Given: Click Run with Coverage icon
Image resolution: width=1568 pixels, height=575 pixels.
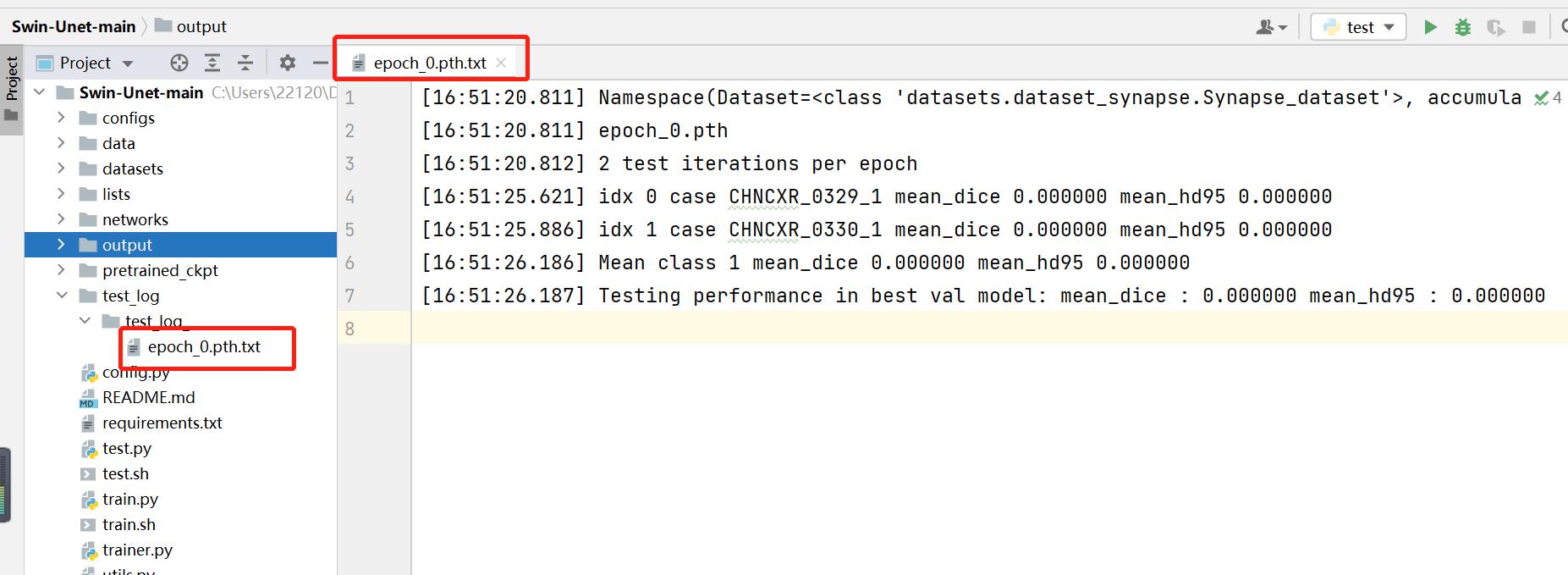Looking at the screenshot, I should (1495, 27).
